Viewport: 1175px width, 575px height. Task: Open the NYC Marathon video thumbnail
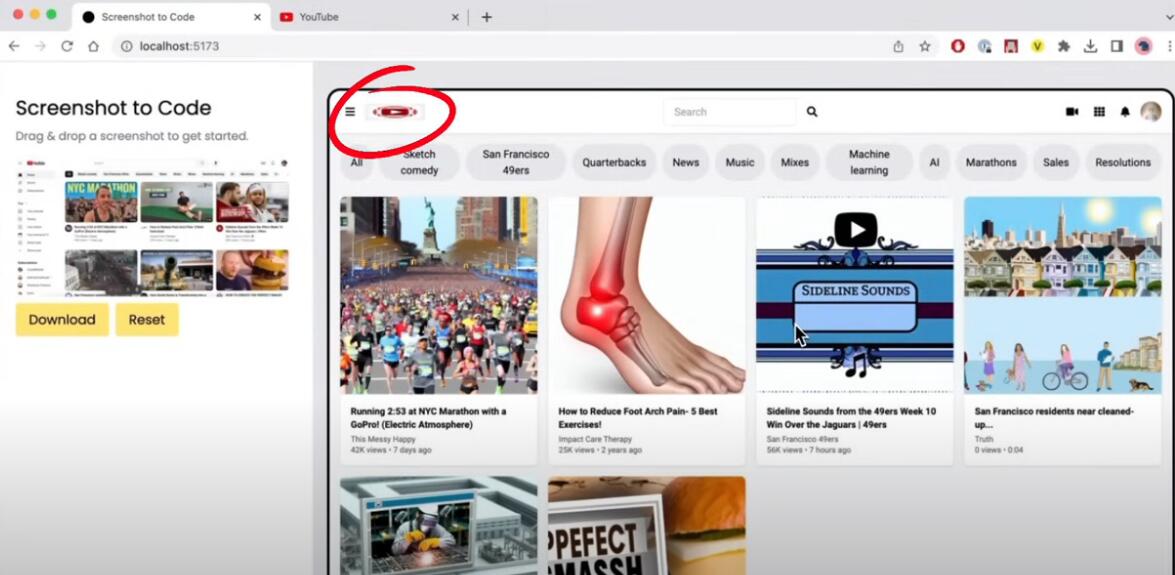[x=438, y=295]
